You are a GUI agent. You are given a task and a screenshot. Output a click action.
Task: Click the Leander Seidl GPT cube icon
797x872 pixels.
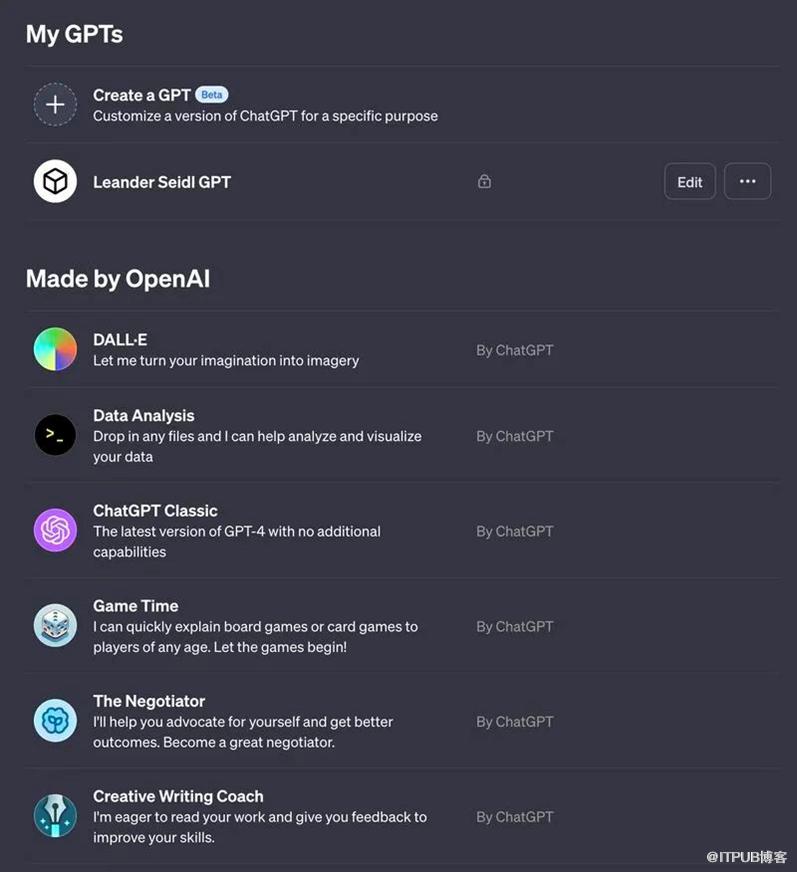55,182
